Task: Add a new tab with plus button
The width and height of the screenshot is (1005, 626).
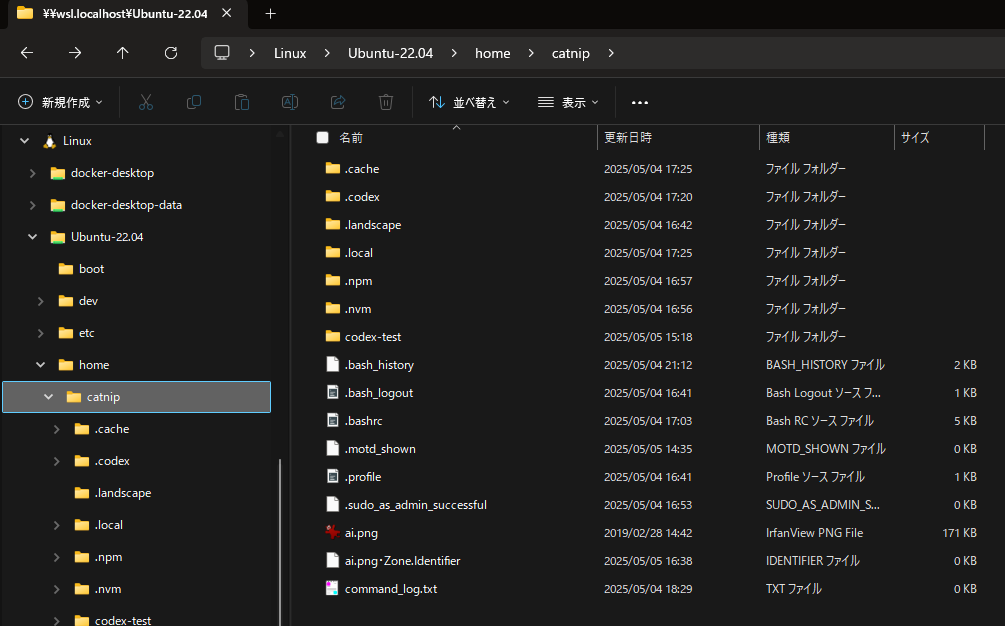Action: (270, 13)
